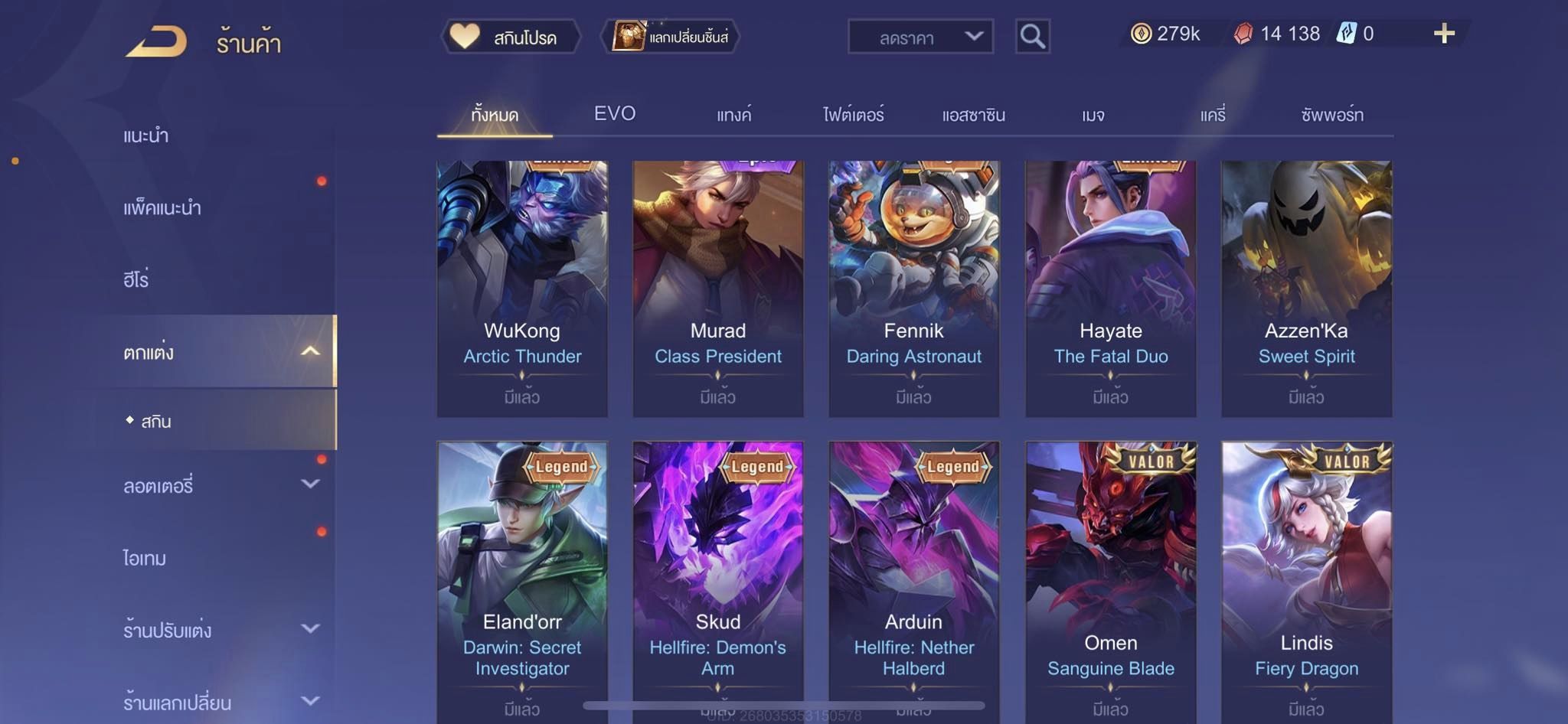The image size is (1568, 724).
Task: Click the red gem currency icon
Action: click(1243, 33)
